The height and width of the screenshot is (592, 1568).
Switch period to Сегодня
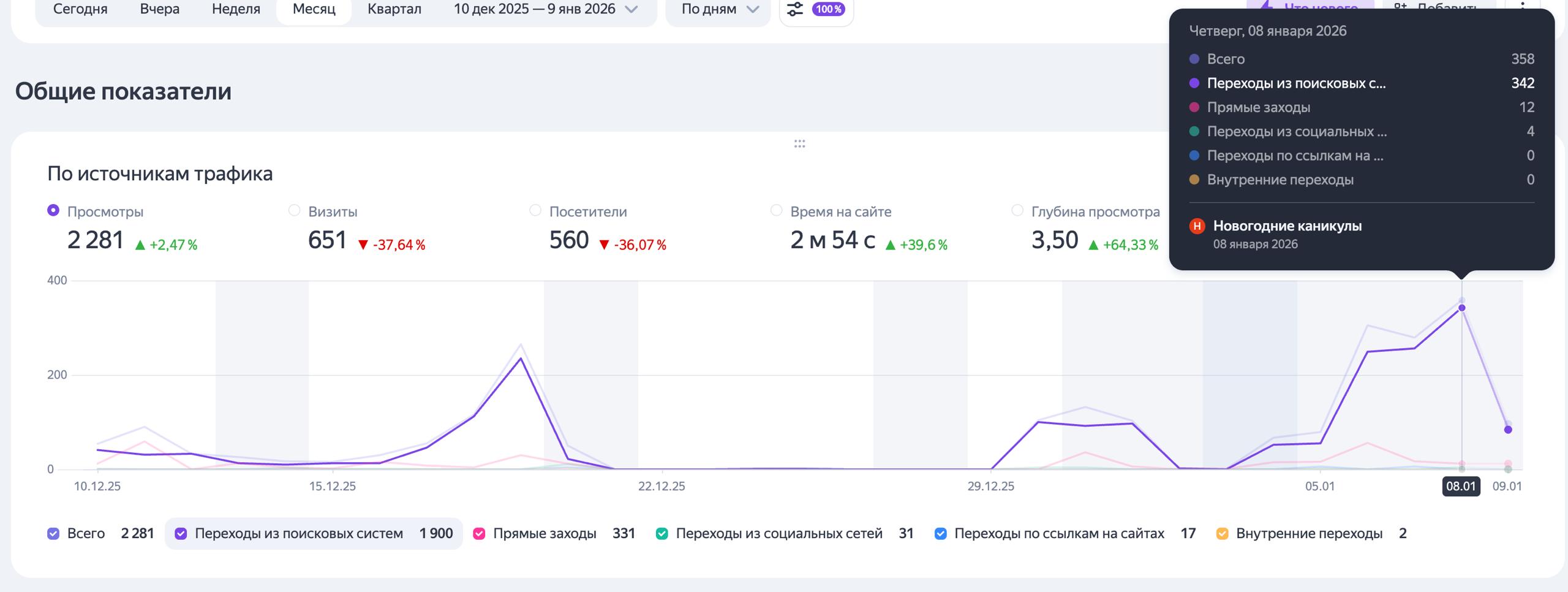[80, 9]
